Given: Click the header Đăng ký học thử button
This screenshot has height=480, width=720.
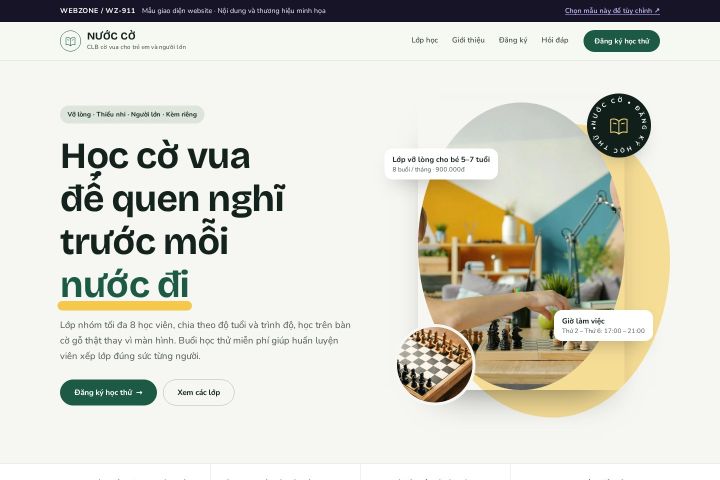Looking at the screenshot, I should click(621, 41).
